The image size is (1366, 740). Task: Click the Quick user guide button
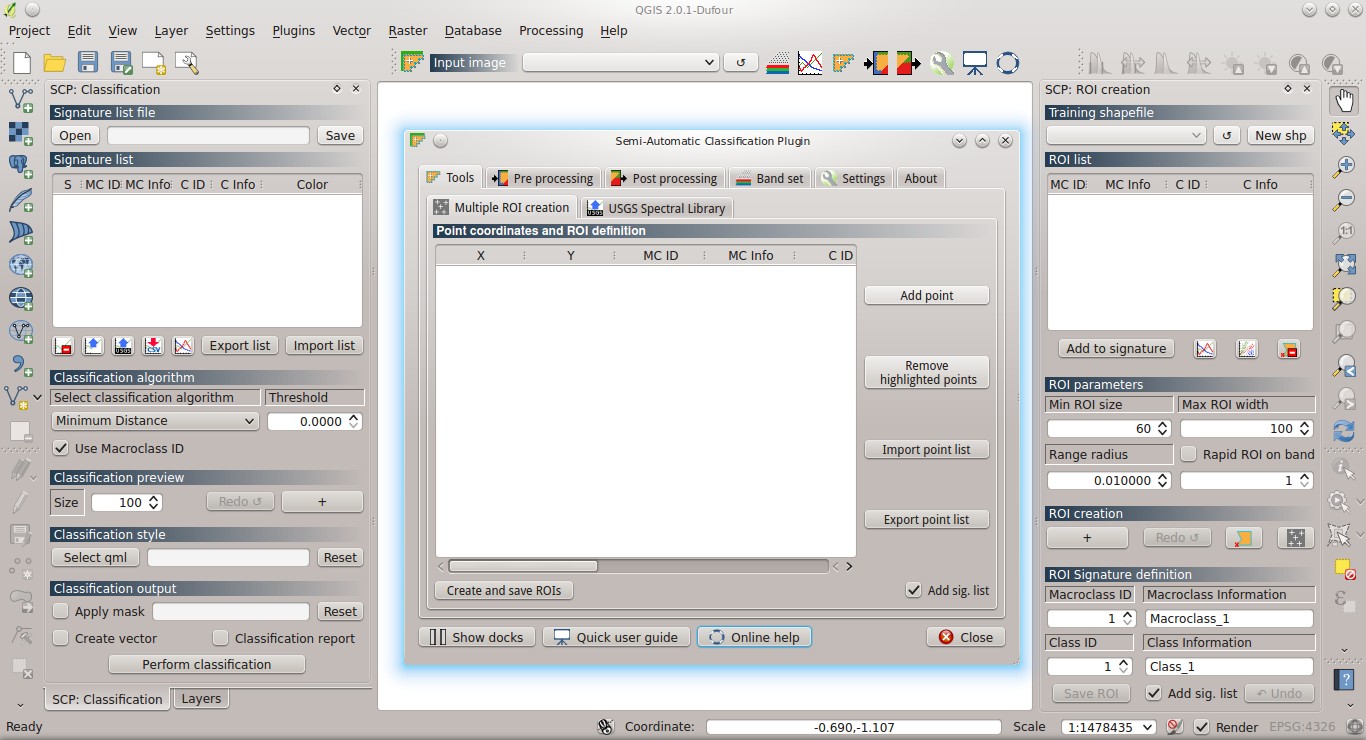click(616, 637)
